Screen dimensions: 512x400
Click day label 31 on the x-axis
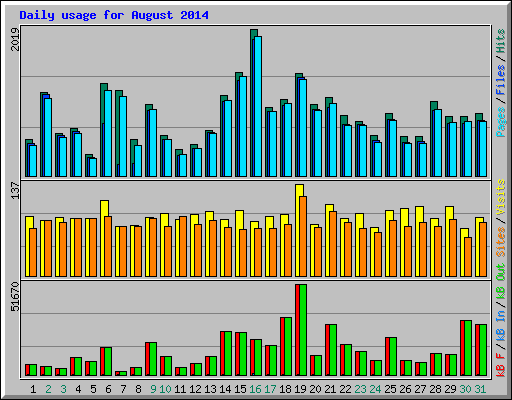click(480, 389)
